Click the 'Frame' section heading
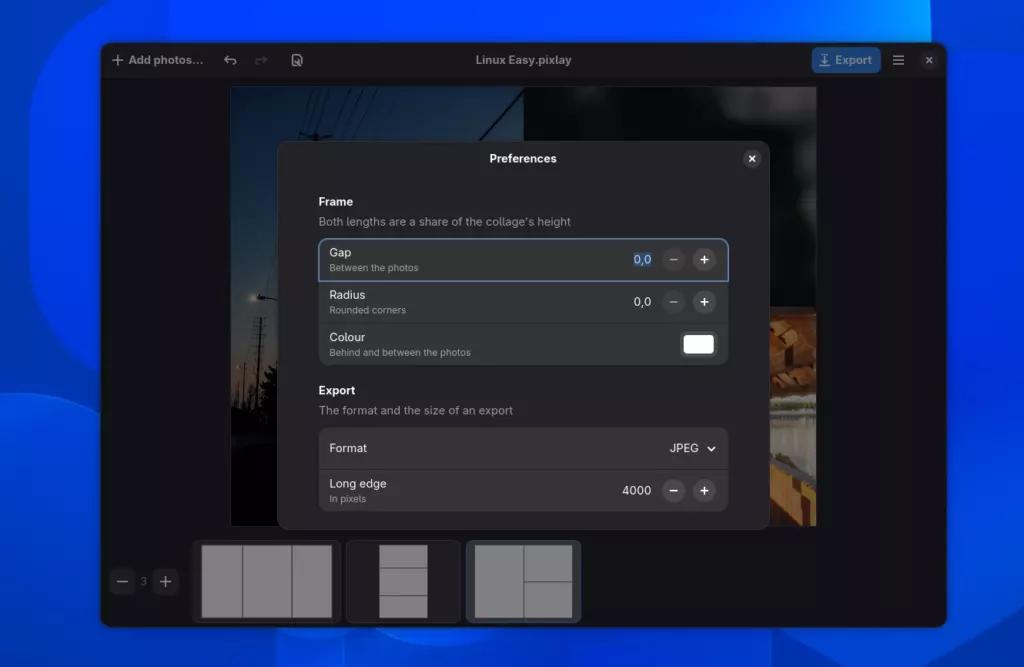Screen dimensions: 1024x667 [336, 202]
